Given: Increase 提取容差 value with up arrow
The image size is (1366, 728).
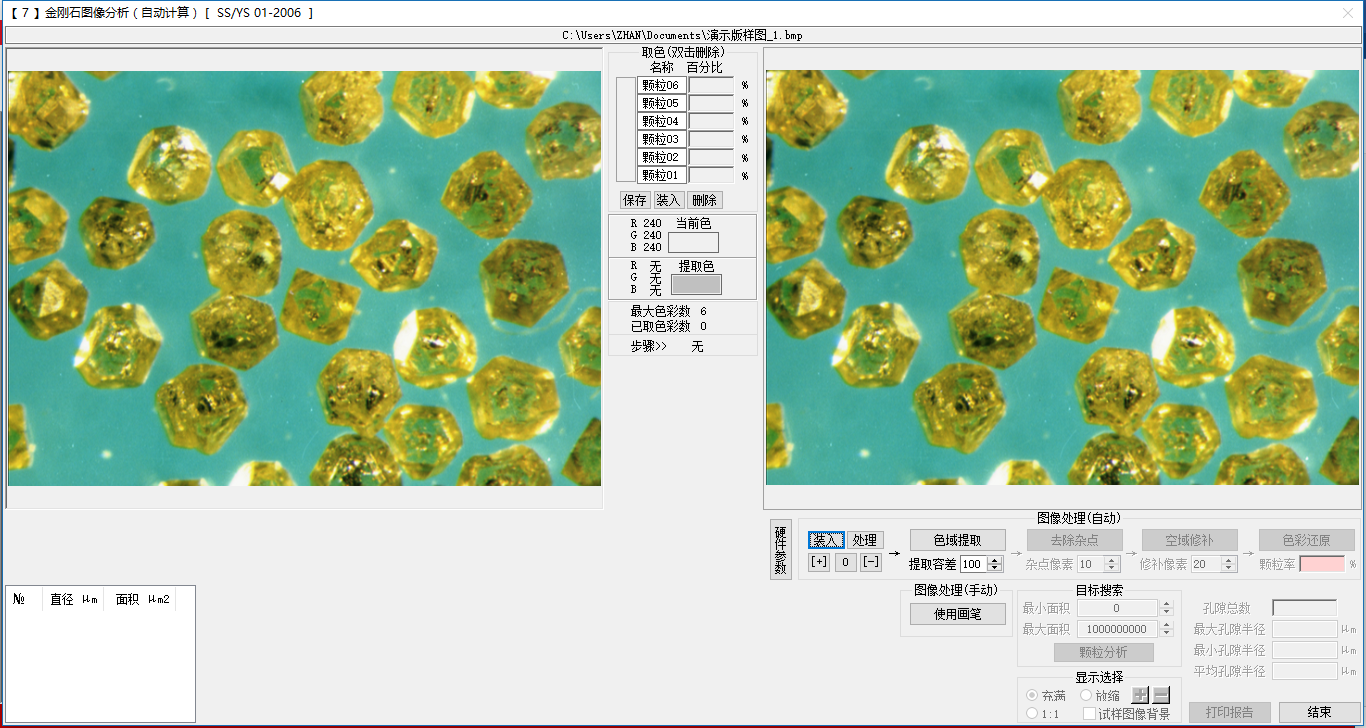Looking at the screenshot, I should [x=995, y=560].
